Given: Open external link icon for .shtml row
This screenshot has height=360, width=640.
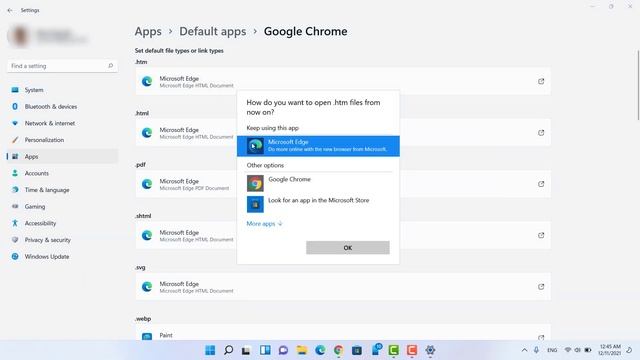Looking at the screenshot, I should (541, 235).
